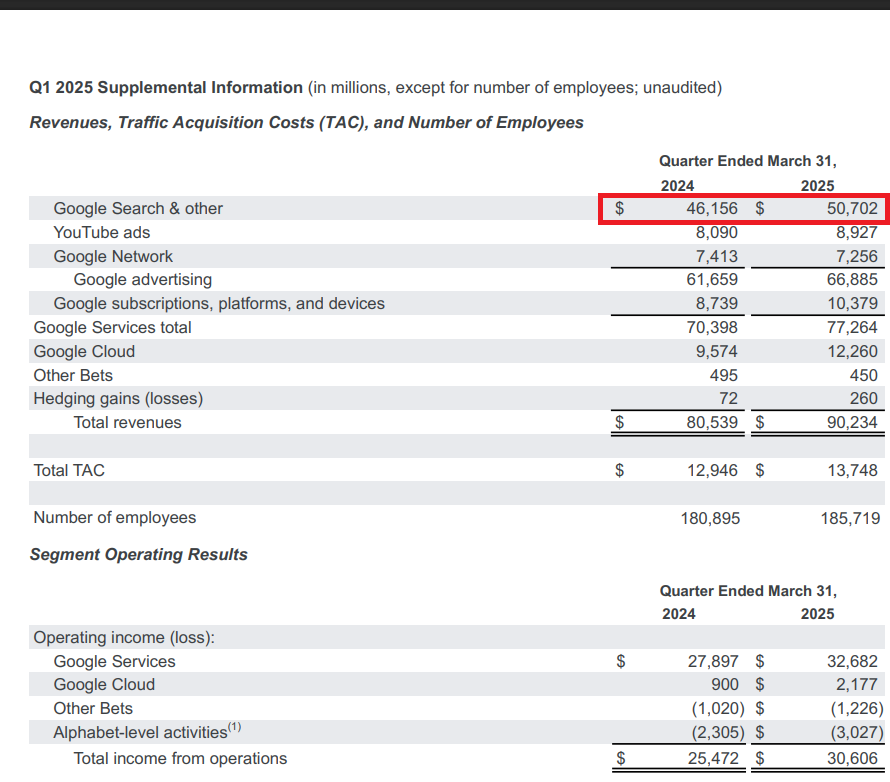Click the Total revenues value 80,539

pyautogui.click(x=712, y=422)
